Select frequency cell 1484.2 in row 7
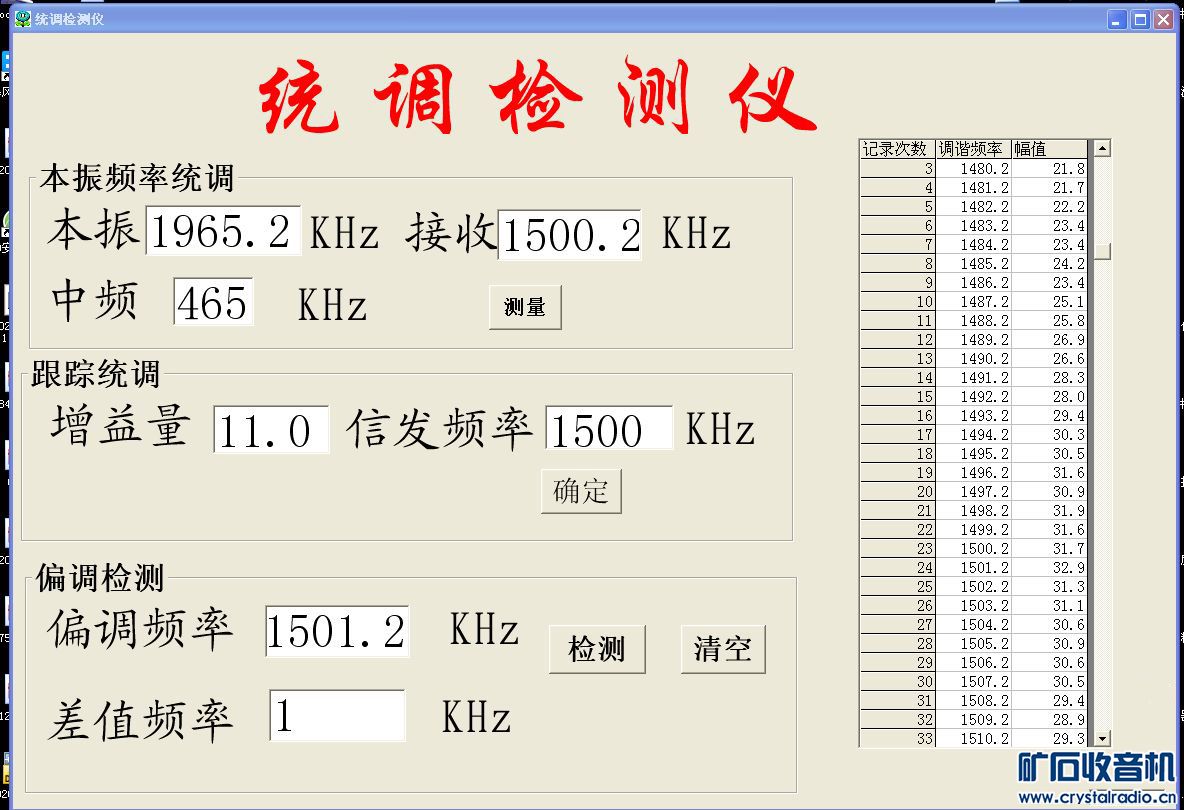Viewport: 1184px width, 810px height. click(x=973, y=245)
